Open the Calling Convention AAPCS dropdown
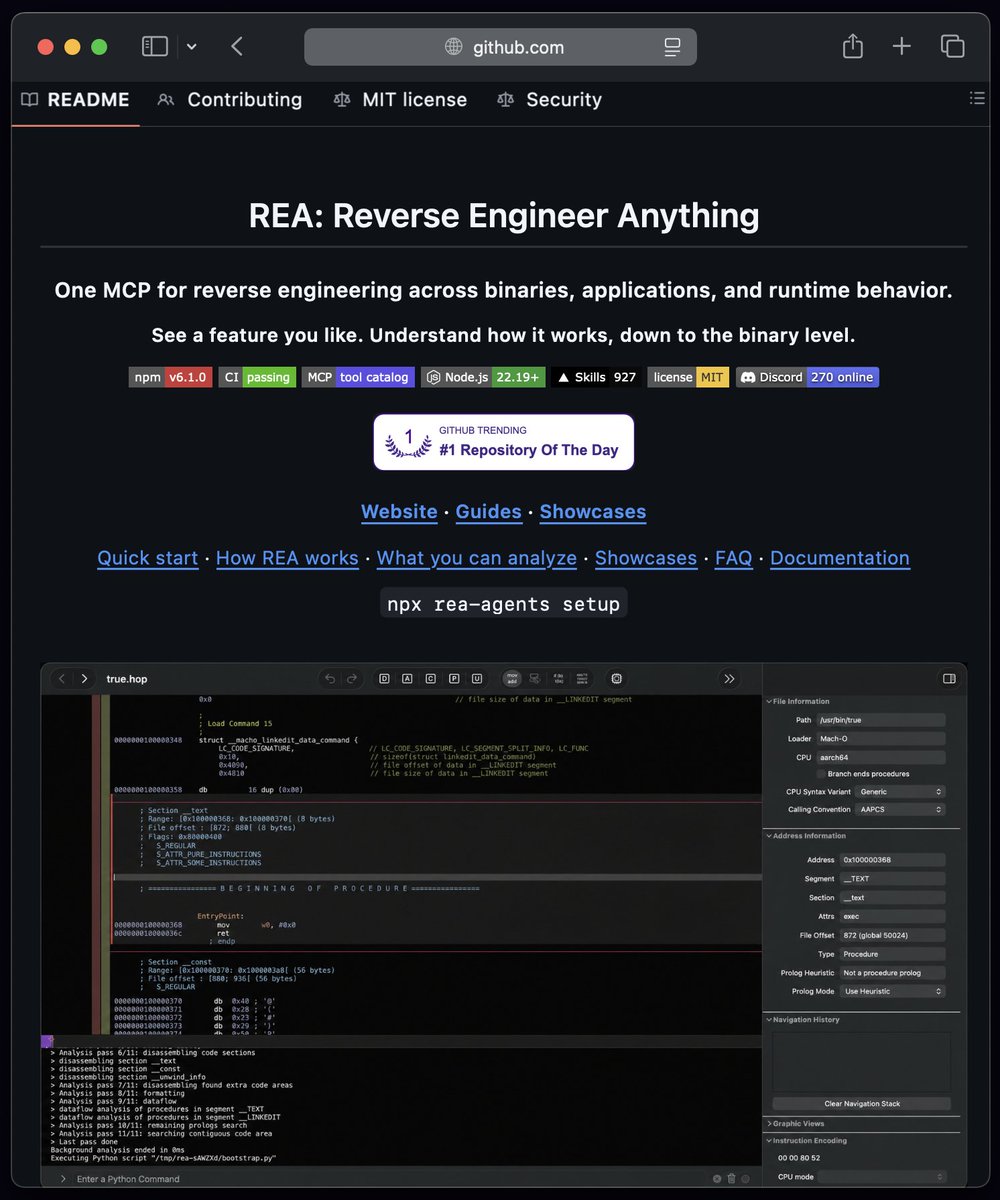Viewport: 1000px width, 1200px height. [900, 809]
